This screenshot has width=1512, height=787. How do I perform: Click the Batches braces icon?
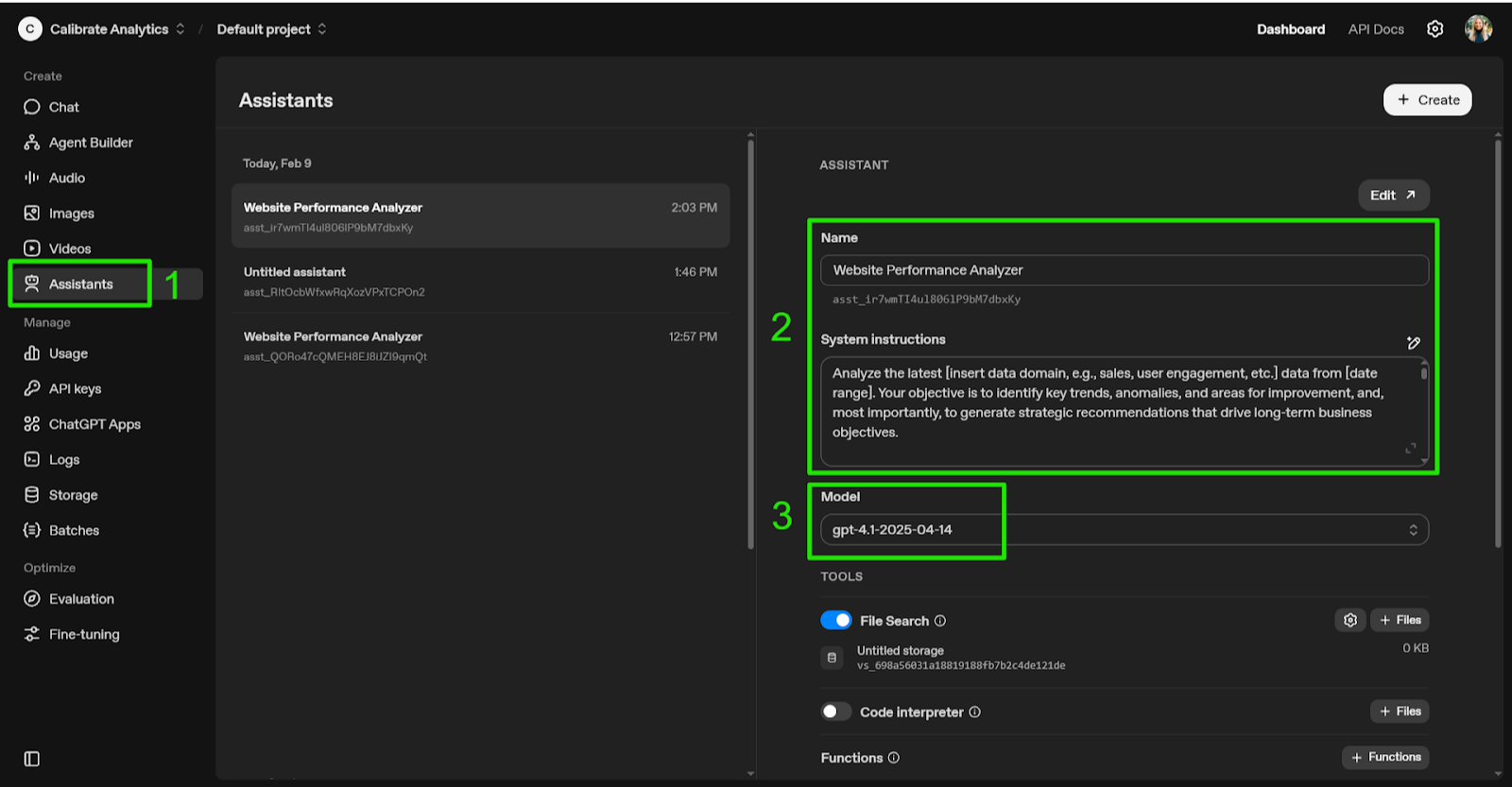(x=32, y=530)
